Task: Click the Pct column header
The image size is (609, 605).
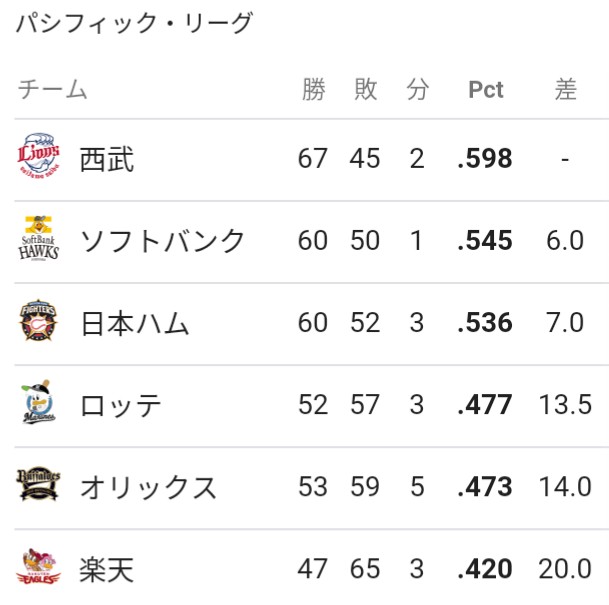Action: 485,90
